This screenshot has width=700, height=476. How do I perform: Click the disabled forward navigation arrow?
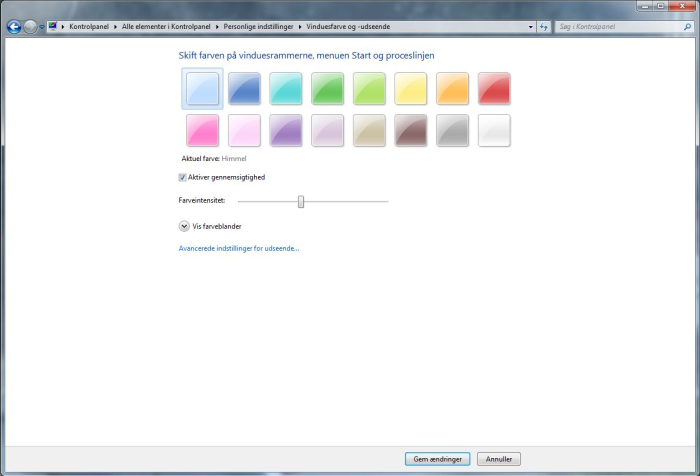tap(30, 27)
